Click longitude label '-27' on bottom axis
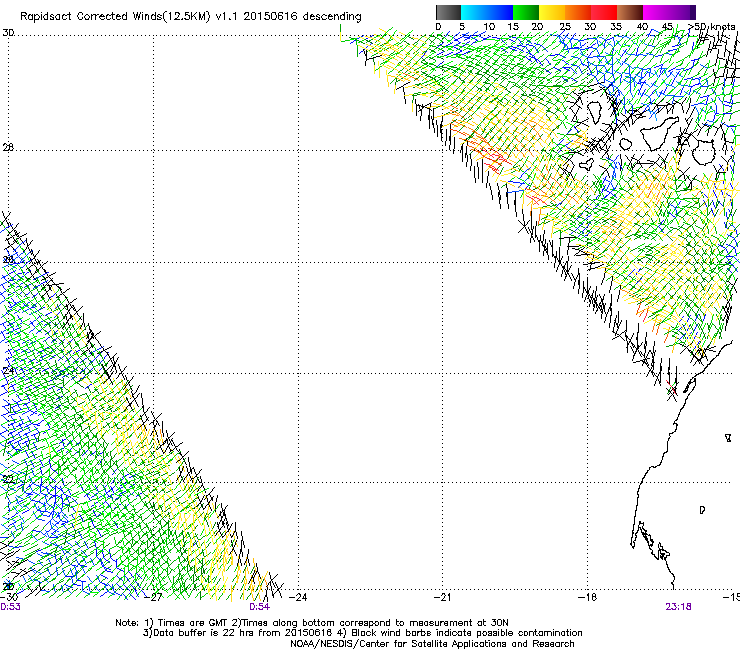The height and width of the screenshot is (650, 740). (154, 597)
